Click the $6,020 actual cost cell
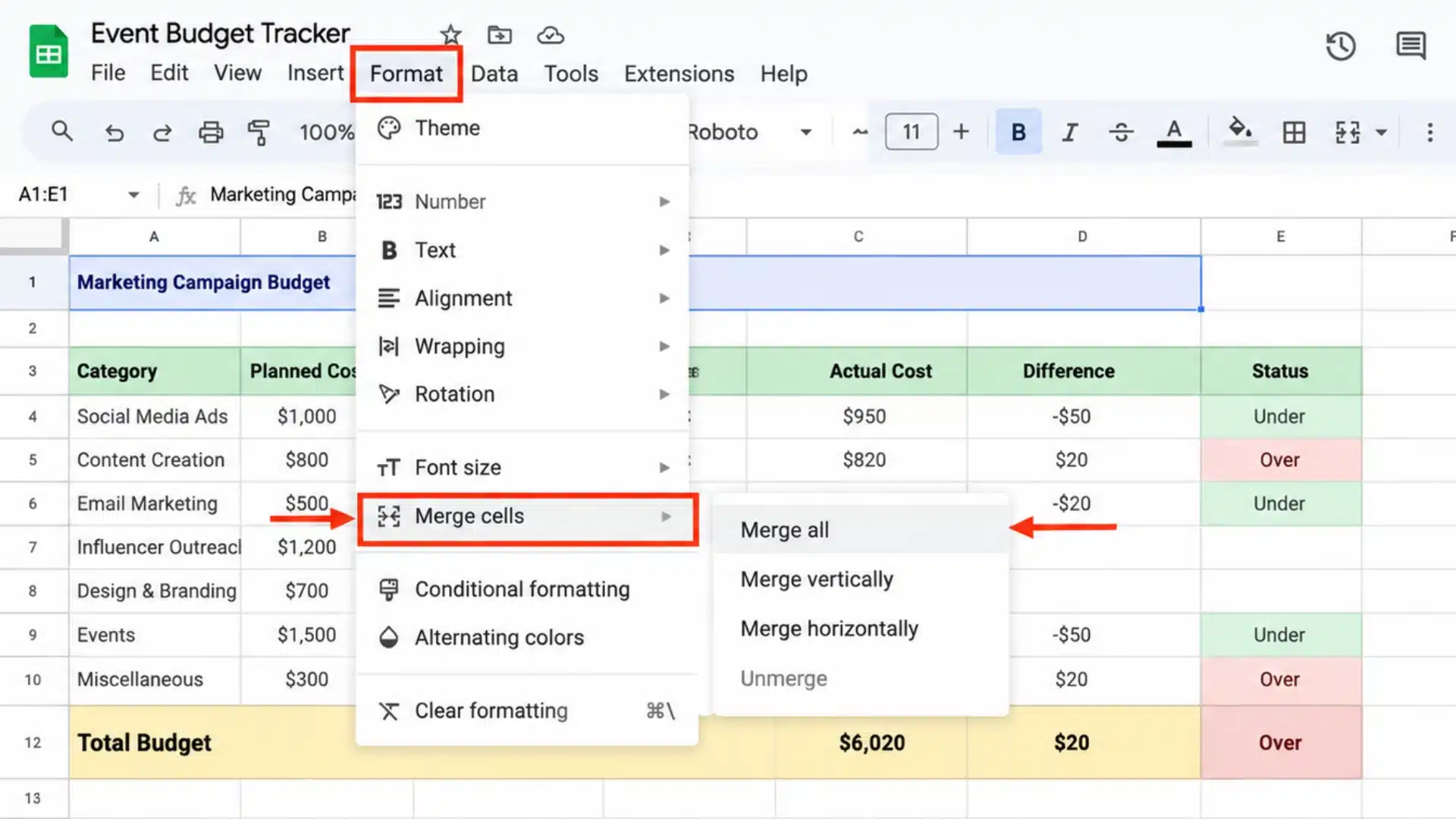This screenshot has width=1456, height=819. [x=871, y=742]
